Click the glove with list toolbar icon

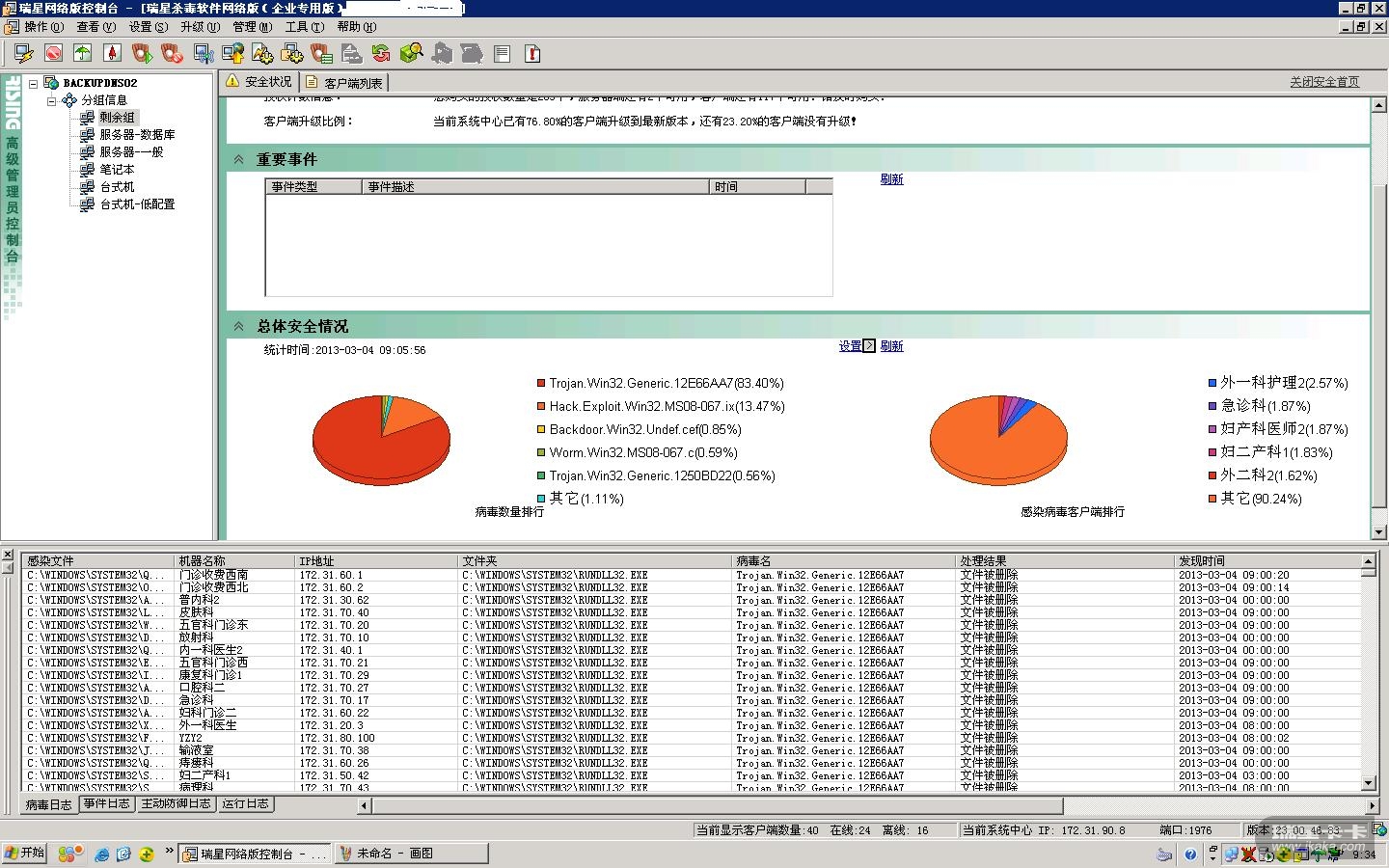322,53
